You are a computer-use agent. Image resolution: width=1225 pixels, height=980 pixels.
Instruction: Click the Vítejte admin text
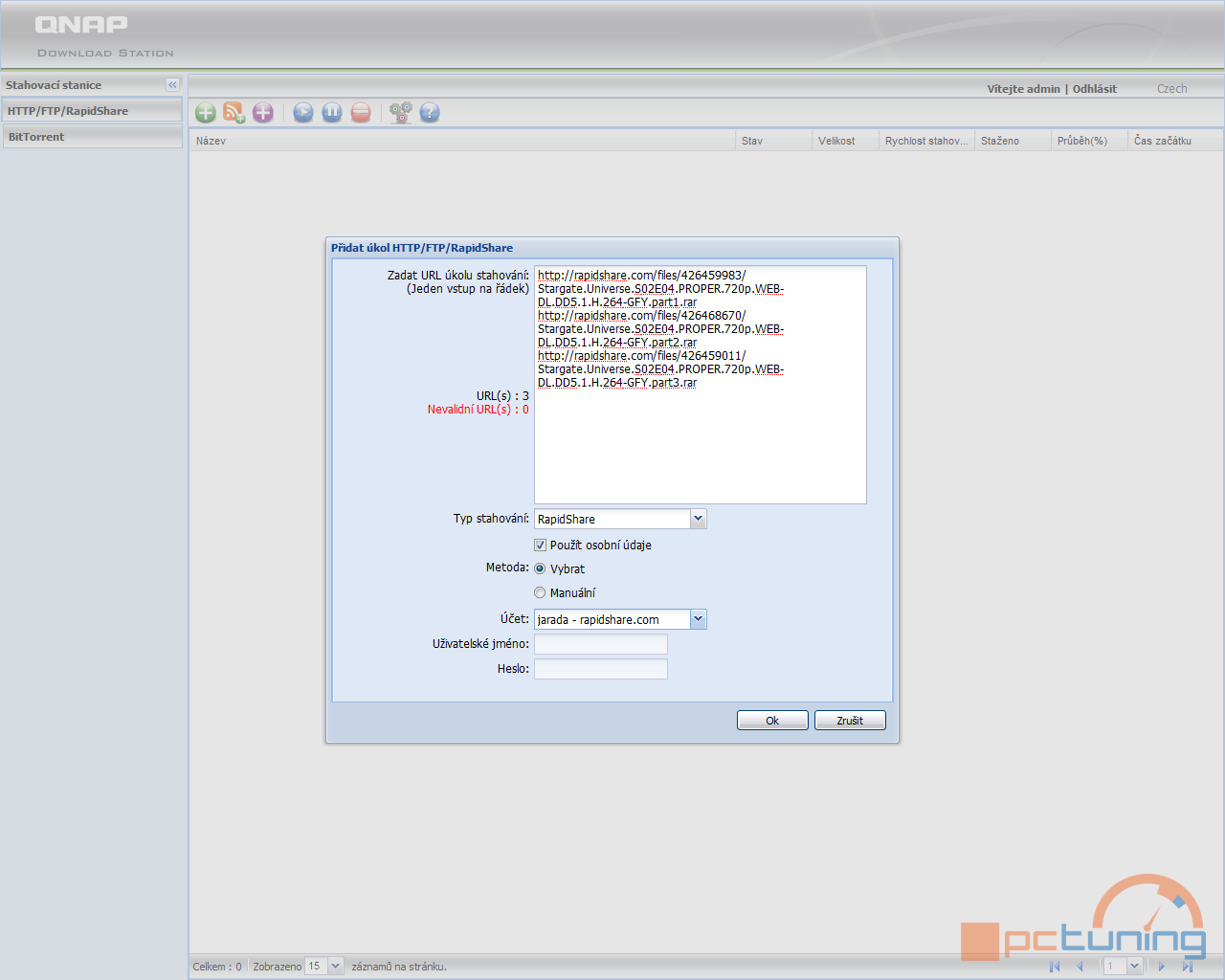point(1024,89)
